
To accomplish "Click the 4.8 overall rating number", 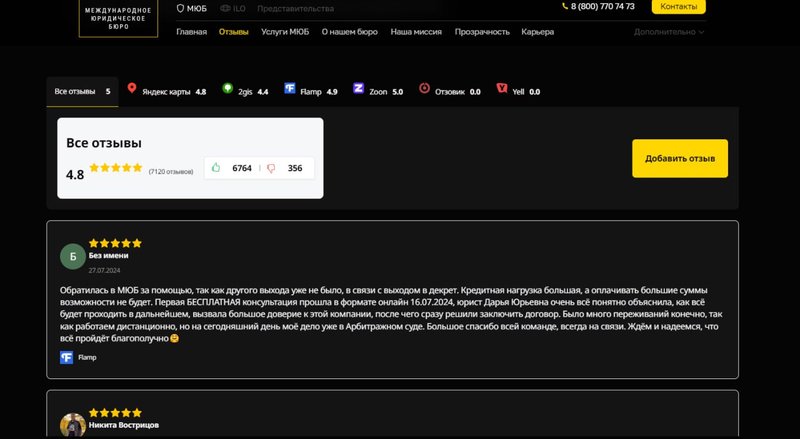I will tap(75, 175).
